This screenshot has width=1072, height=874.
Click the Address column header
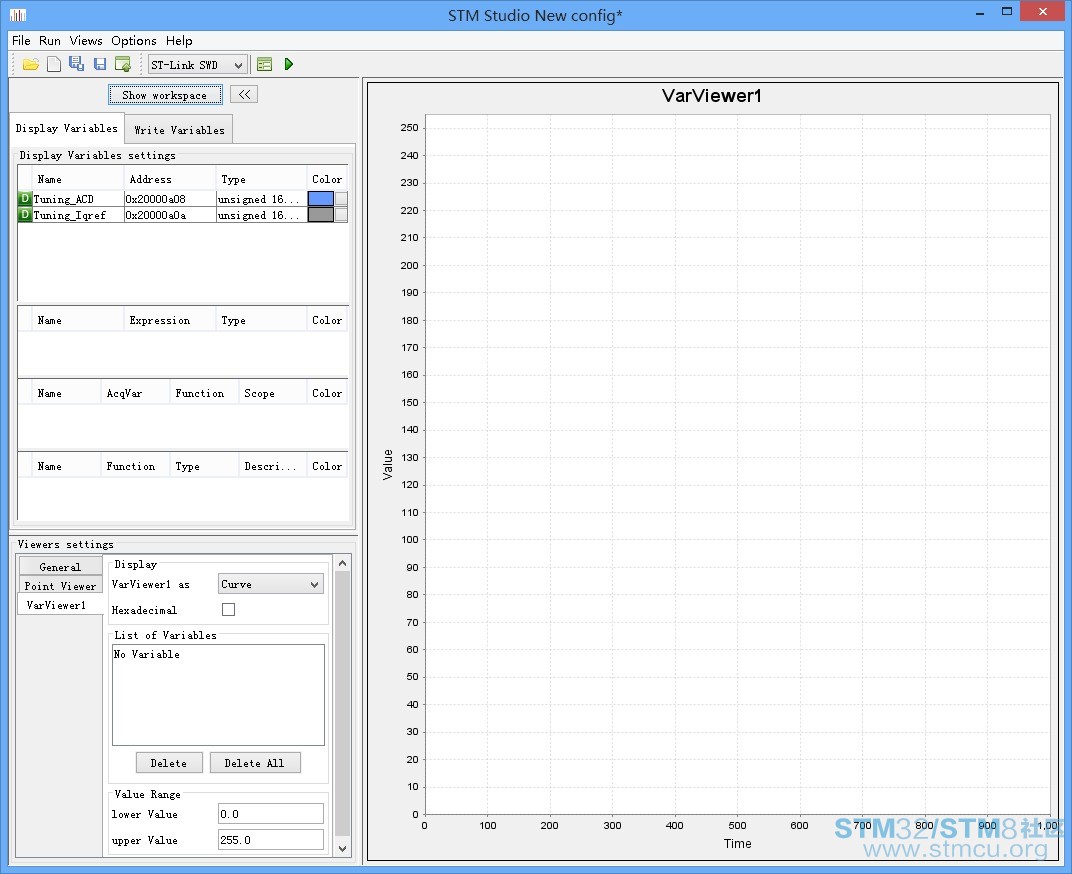tap(170, 179)
